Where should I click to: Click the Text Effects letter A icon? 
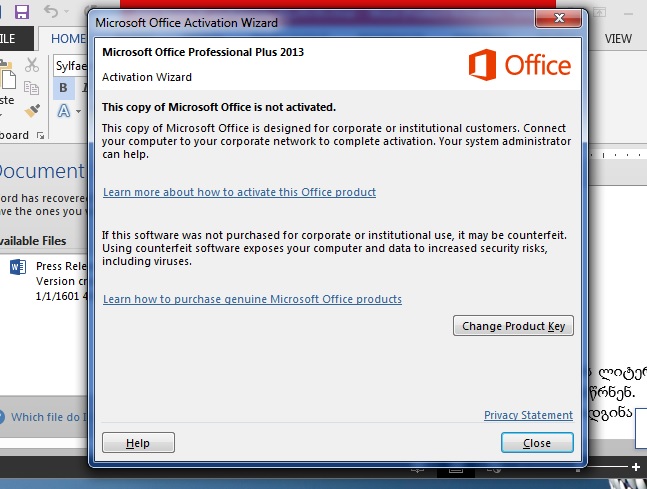(64, 111)
